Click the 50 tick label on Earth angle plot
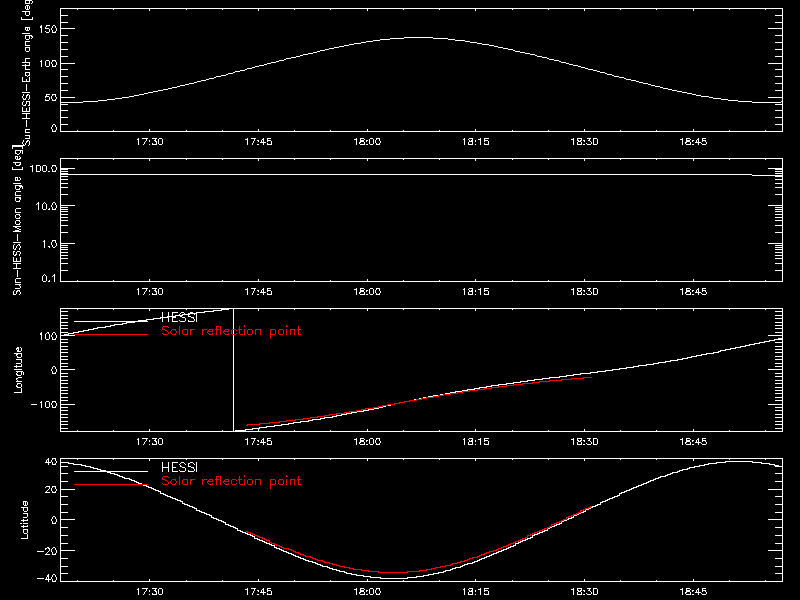This screenshot has width=800, height=600. pos(51,98)
